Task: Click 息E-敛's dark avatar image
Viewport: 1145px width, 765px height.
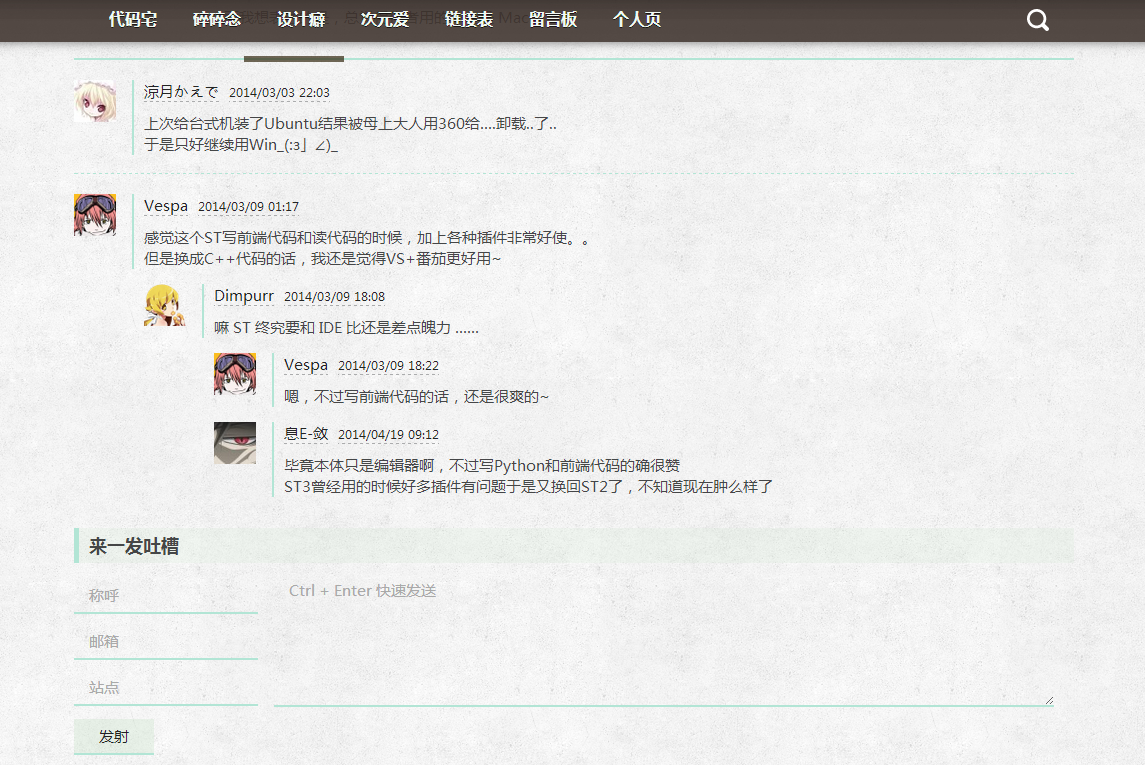Action: pyautogui.click(x=235, y=443)
